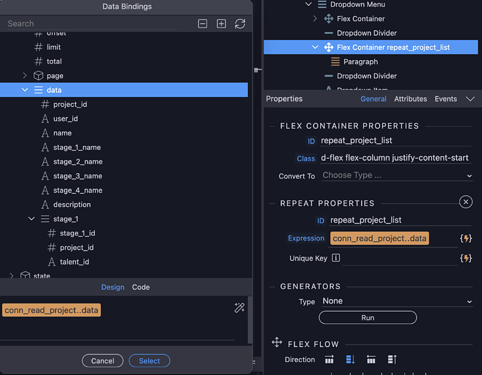482x375 pixels.
Task: Collapse the stage_1 node
Action: pyautogui.click(x=31, y=219)
